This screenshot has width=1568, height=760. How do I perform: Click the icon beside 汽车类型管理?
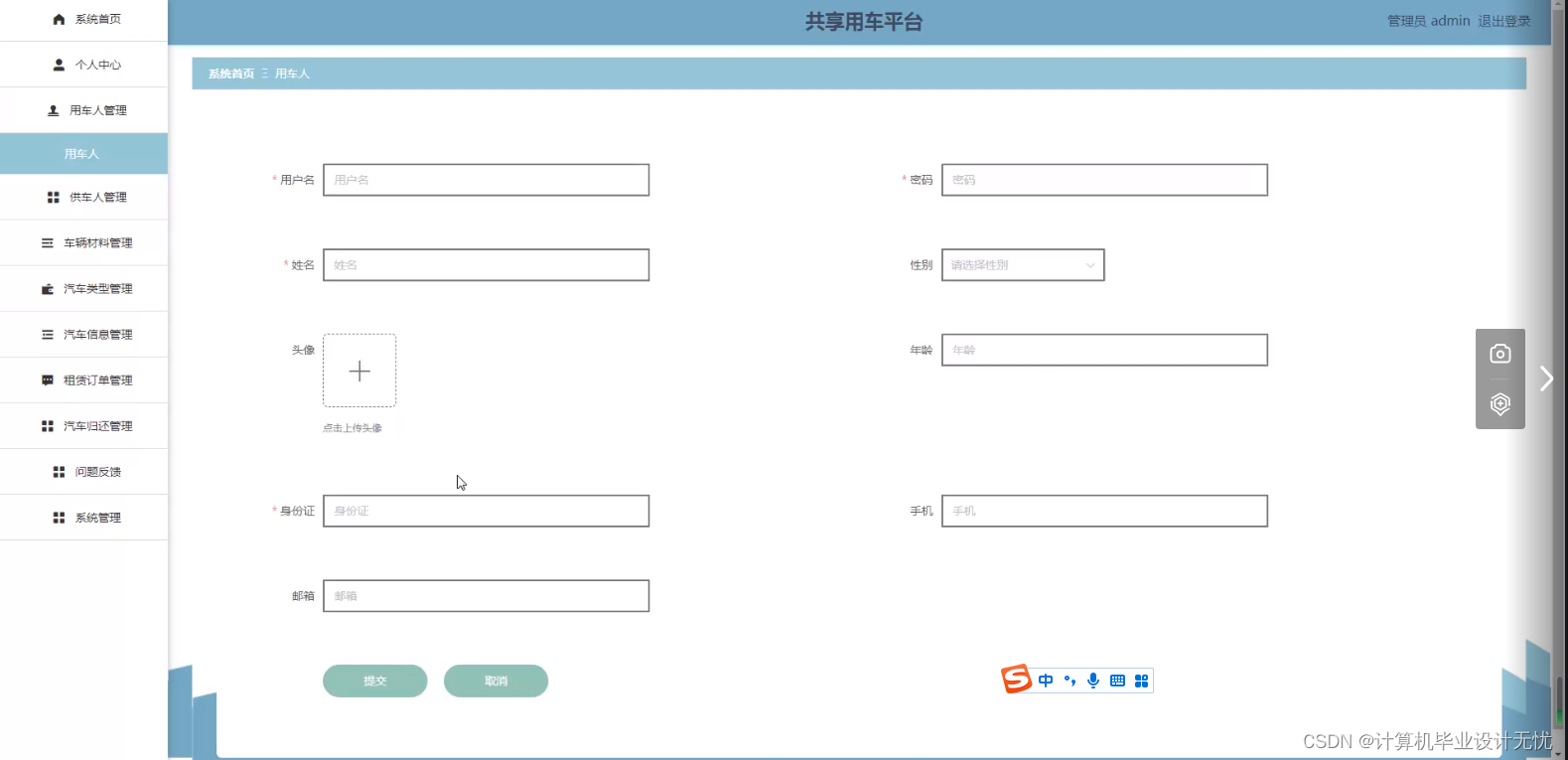pyautogui.click(x=47, y=289)
